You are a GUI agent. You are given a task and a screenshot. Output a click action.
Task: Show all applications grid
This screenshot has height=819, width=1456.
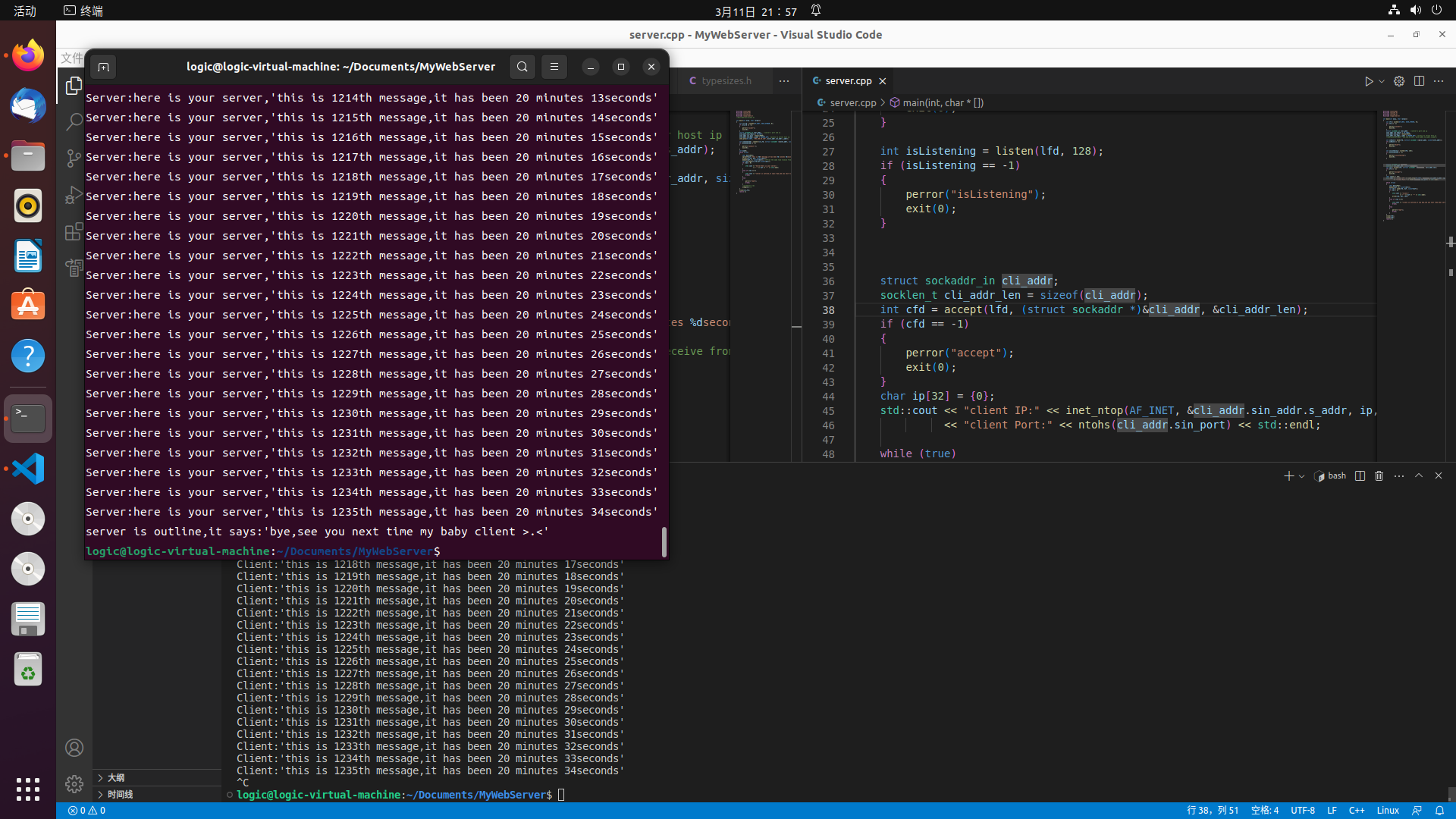tap(28, 789)
